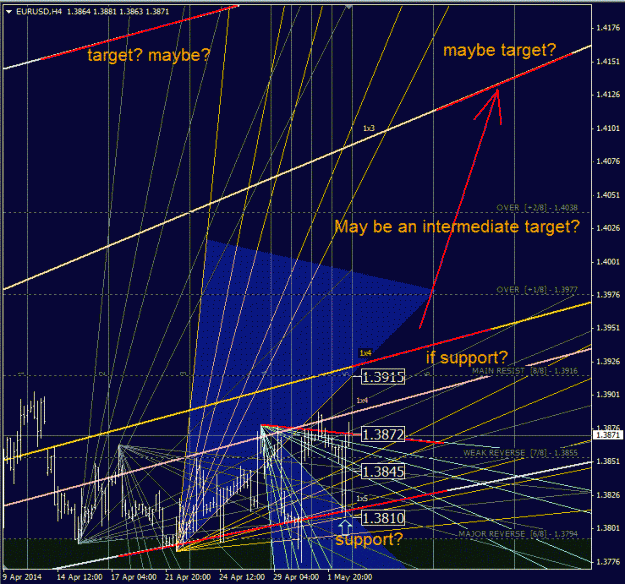Click 'MAIN RESIST [8/8] - 1.3916' label
This screenshot has width=625, height=584.
point(525,371)
